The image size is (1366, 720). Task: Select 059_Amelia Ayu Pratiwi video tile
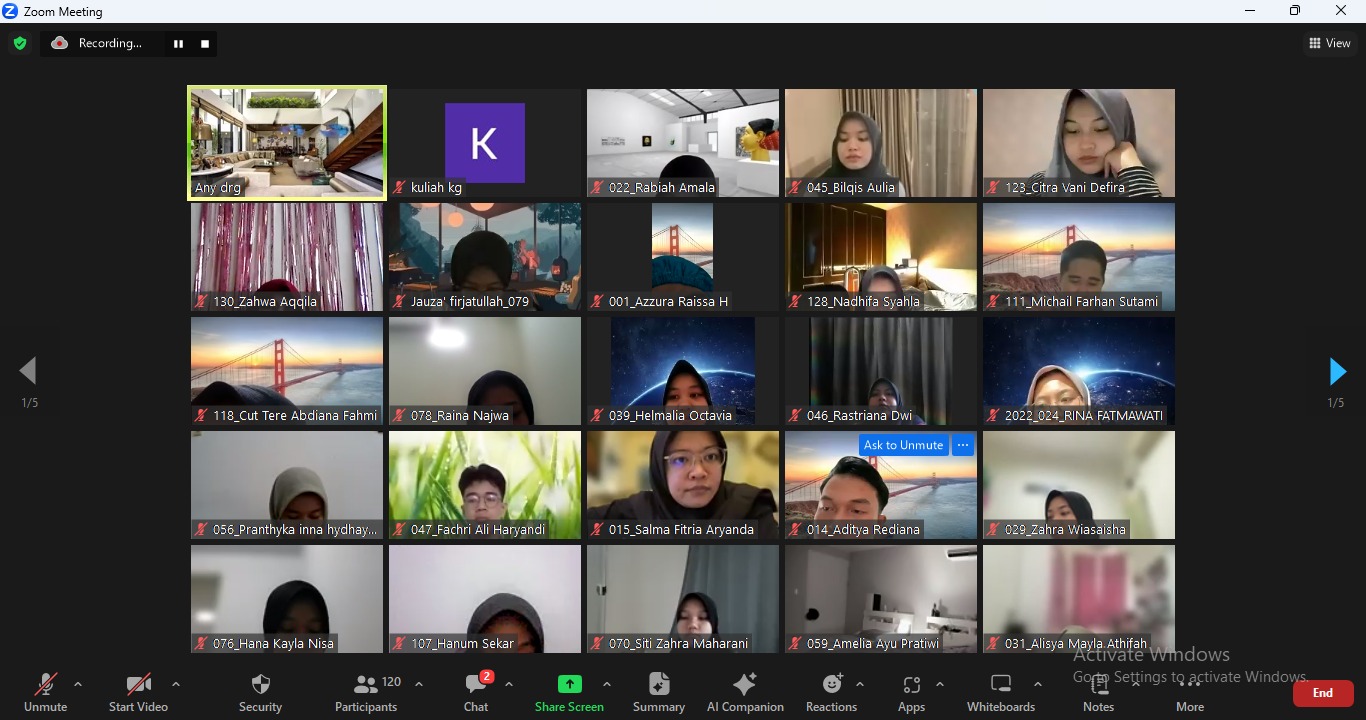coord(881,599)
